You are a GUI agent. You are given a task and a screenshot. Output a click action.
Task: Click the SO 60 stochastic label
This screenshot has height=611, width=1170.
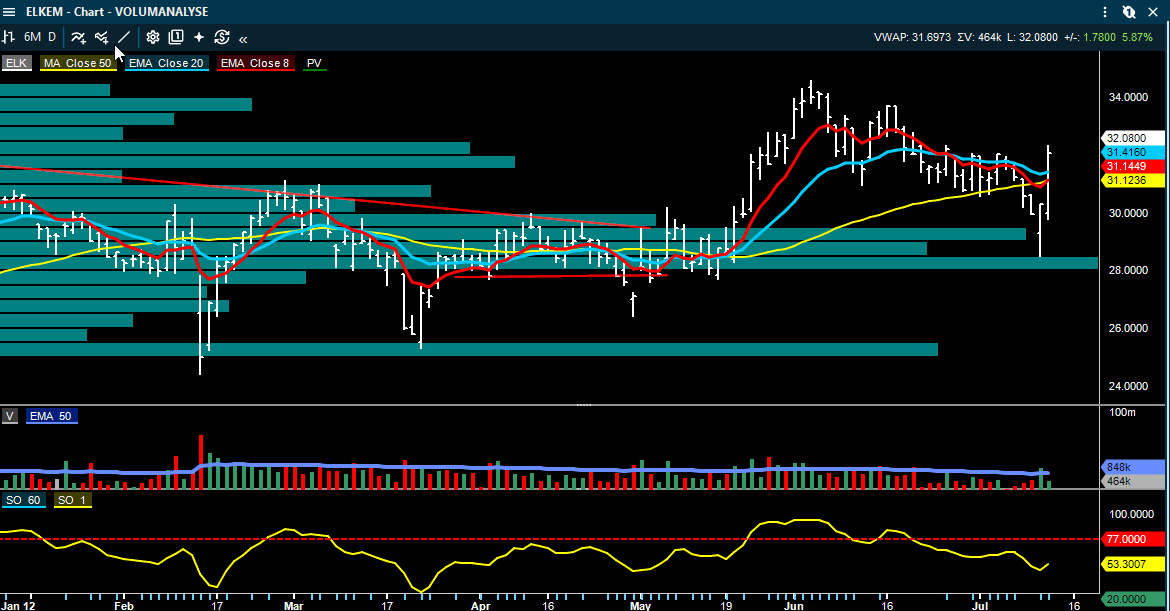23,500
